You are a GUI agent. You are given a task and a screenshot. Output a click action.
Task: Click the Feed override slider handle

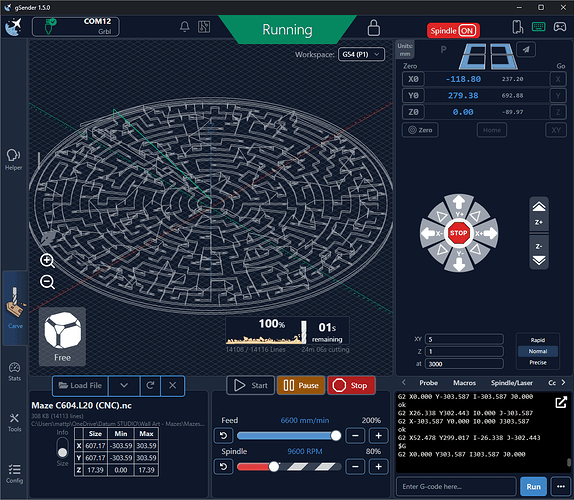pos(335,436)
